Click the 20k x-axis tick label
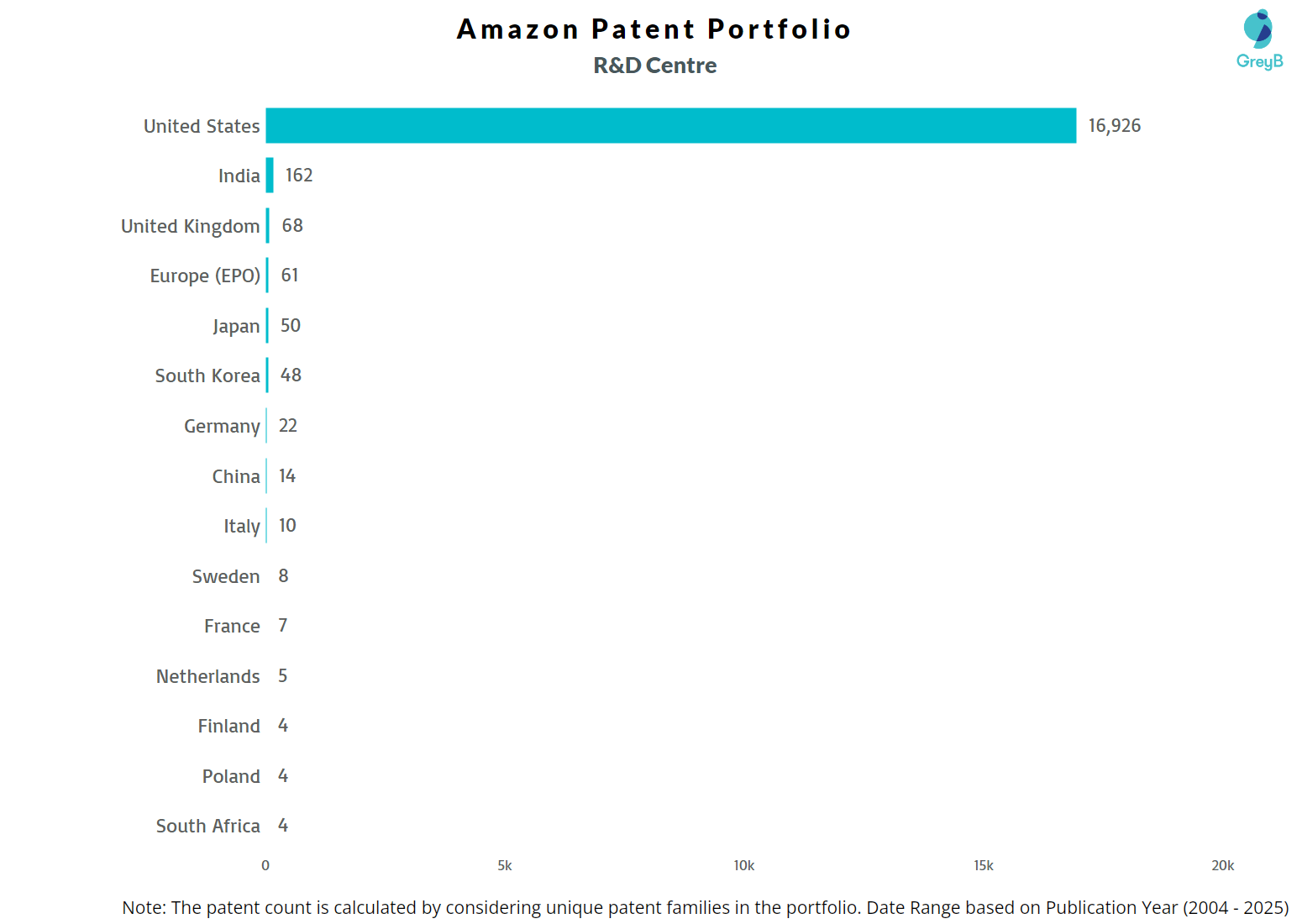The image size is (1302, 924). 1222,866
